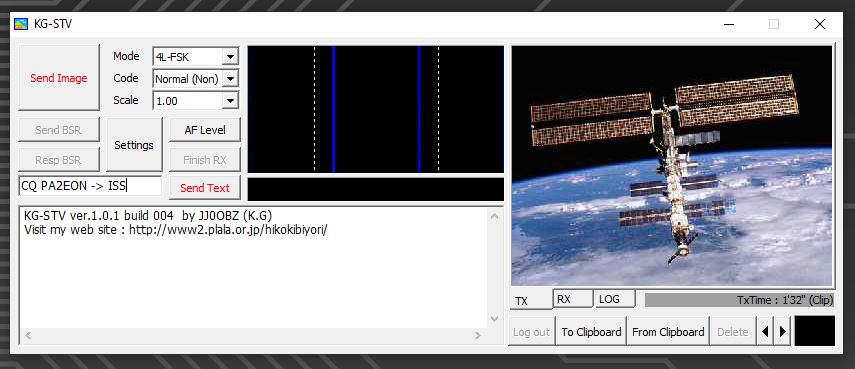Screen dimensions: 855x369
Task: Click the Send Image button
Action: 58,78
